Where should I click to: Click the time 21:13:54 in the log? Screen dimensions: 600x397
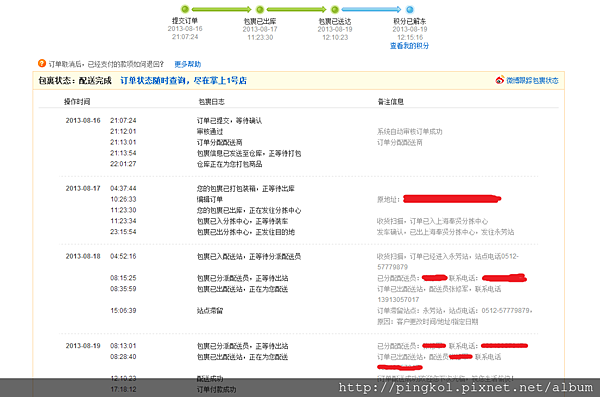(123, 153)
